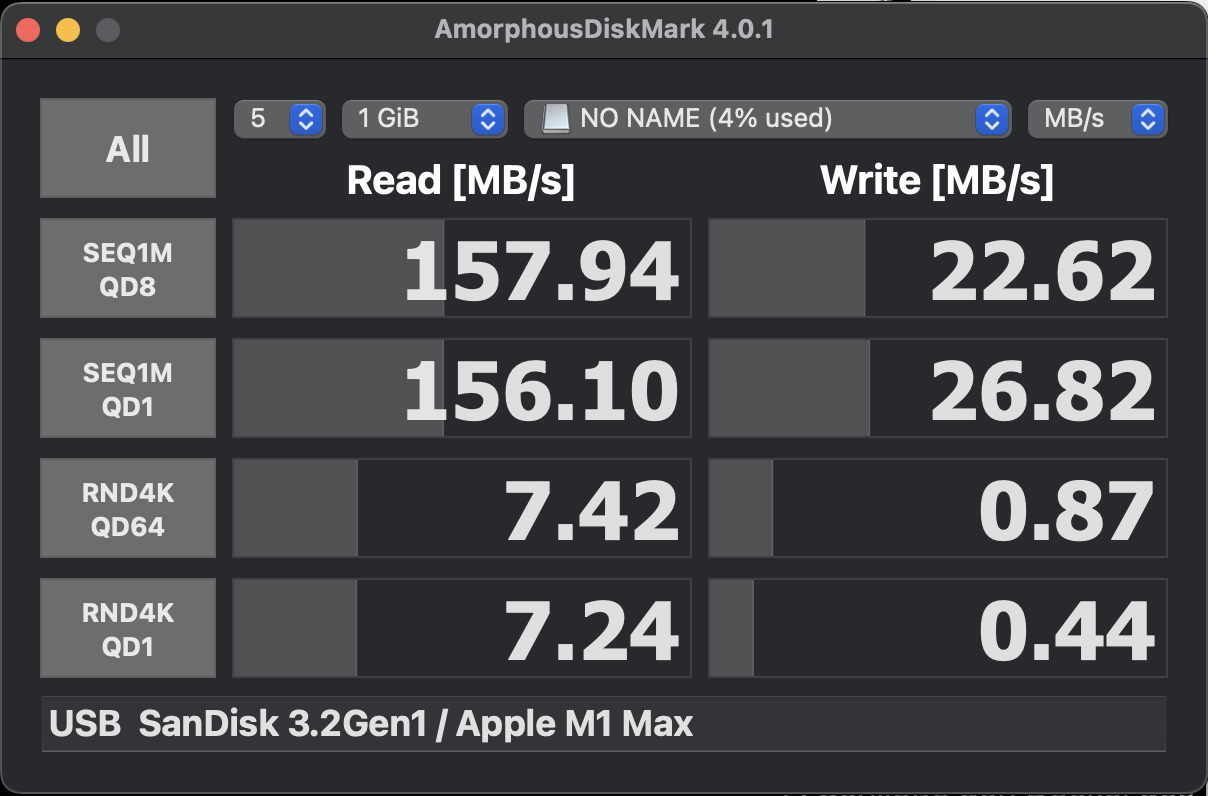This screenshot has height=796, width=1208.
Task: Click the SanDisk description text field
Action: click(604, 723)
